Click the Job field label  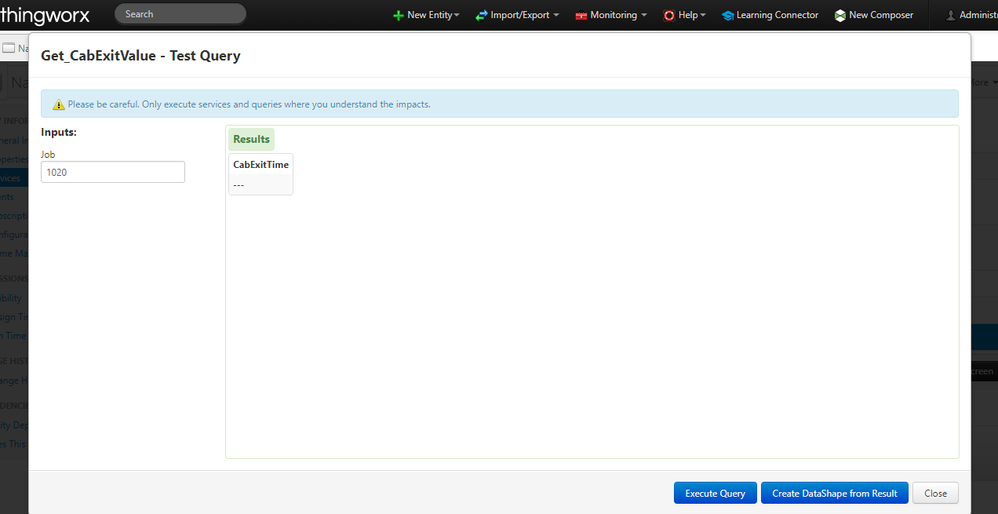click(x=48, y=155)
